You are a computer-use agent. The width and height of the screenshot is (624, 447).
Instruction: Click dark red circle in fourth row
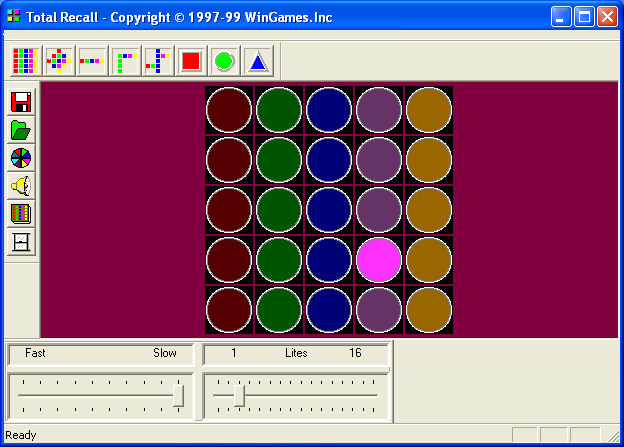[x=229, y=260]
